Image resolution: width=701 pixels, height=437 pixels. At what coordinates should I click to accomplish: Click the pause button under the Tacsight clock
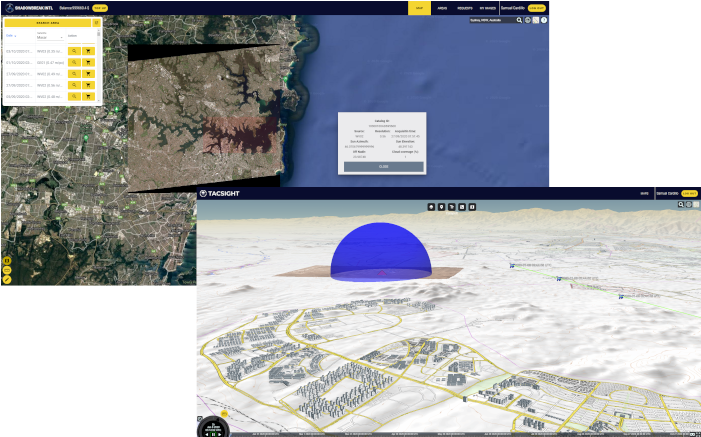click(x=214, y=434)
